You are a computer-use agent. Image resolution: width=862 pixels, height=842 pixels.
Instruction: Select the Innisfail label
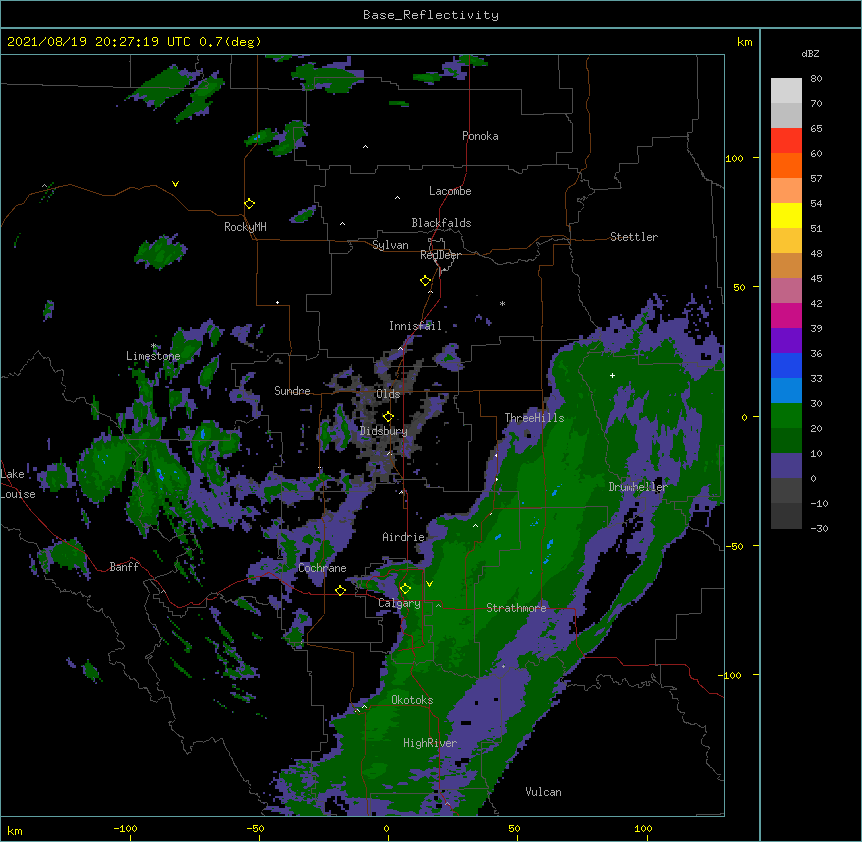pos(415,326)
